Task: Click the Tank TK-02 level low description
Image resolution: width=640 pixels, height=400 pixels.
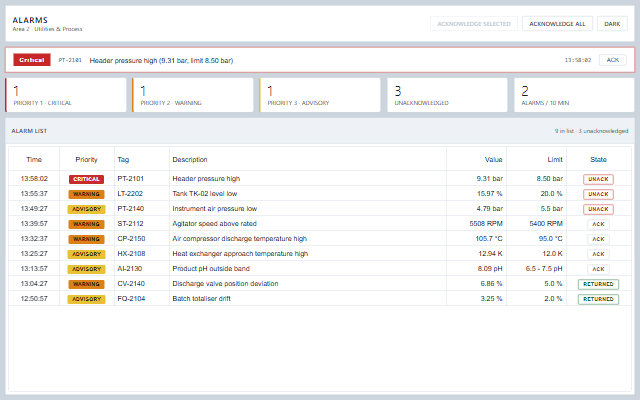Action: click(x=204, y=193)
